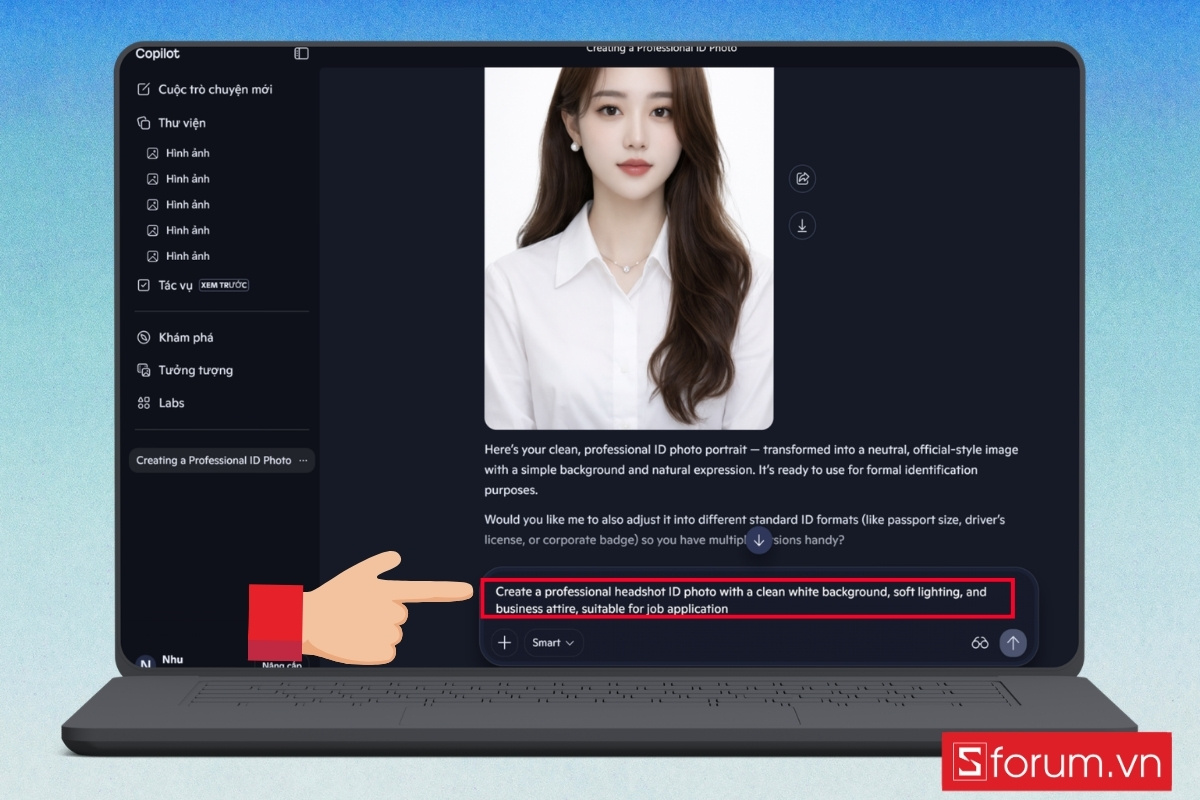
Task: Open 'Thư viện' library section
Action: point(171,123)
